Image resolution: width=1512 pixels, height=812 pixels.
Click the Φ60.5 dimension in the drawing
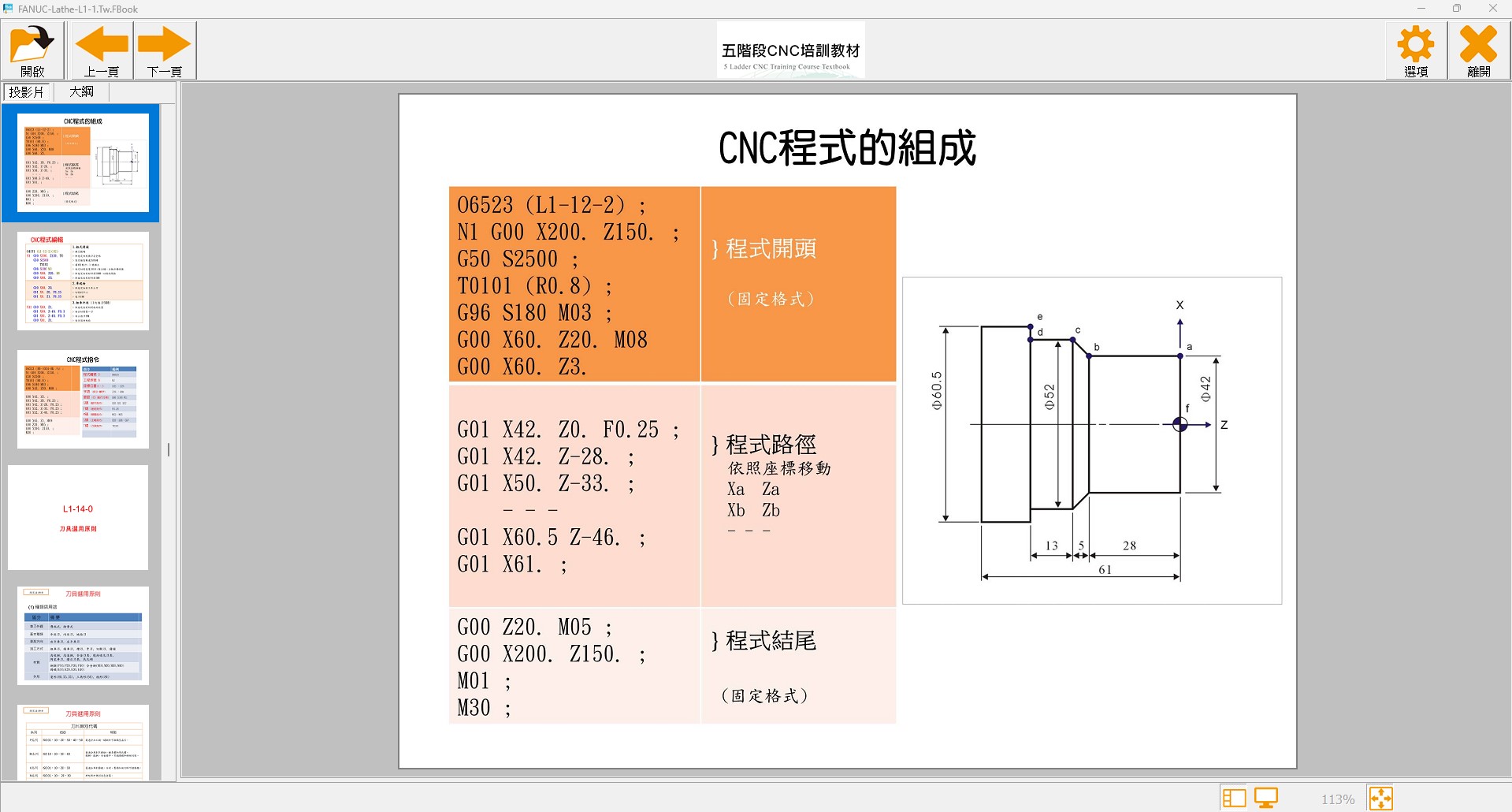tap(936, 391)
